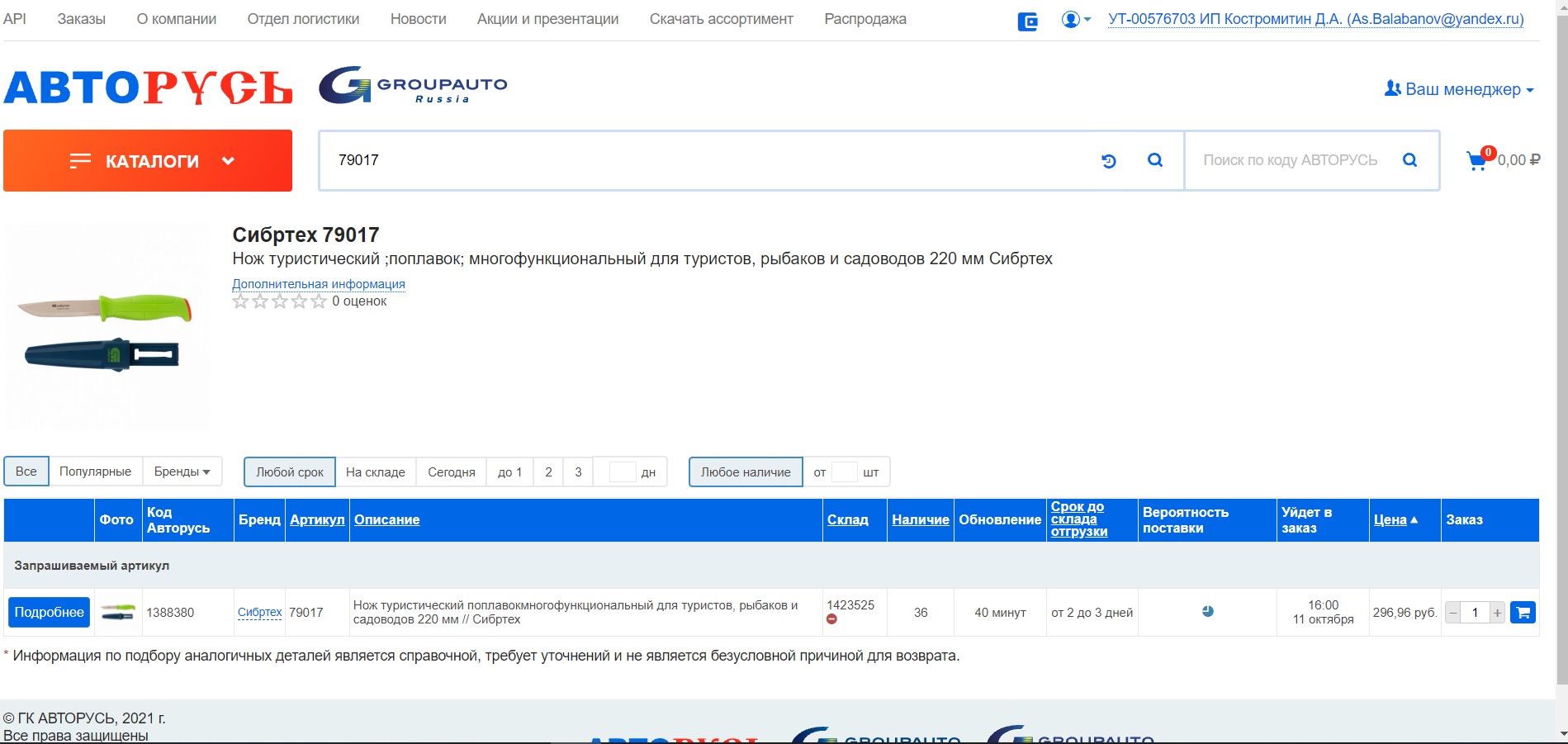Click the Подробнее button
The image size is (1568, 744).
[x=50, y=613]
